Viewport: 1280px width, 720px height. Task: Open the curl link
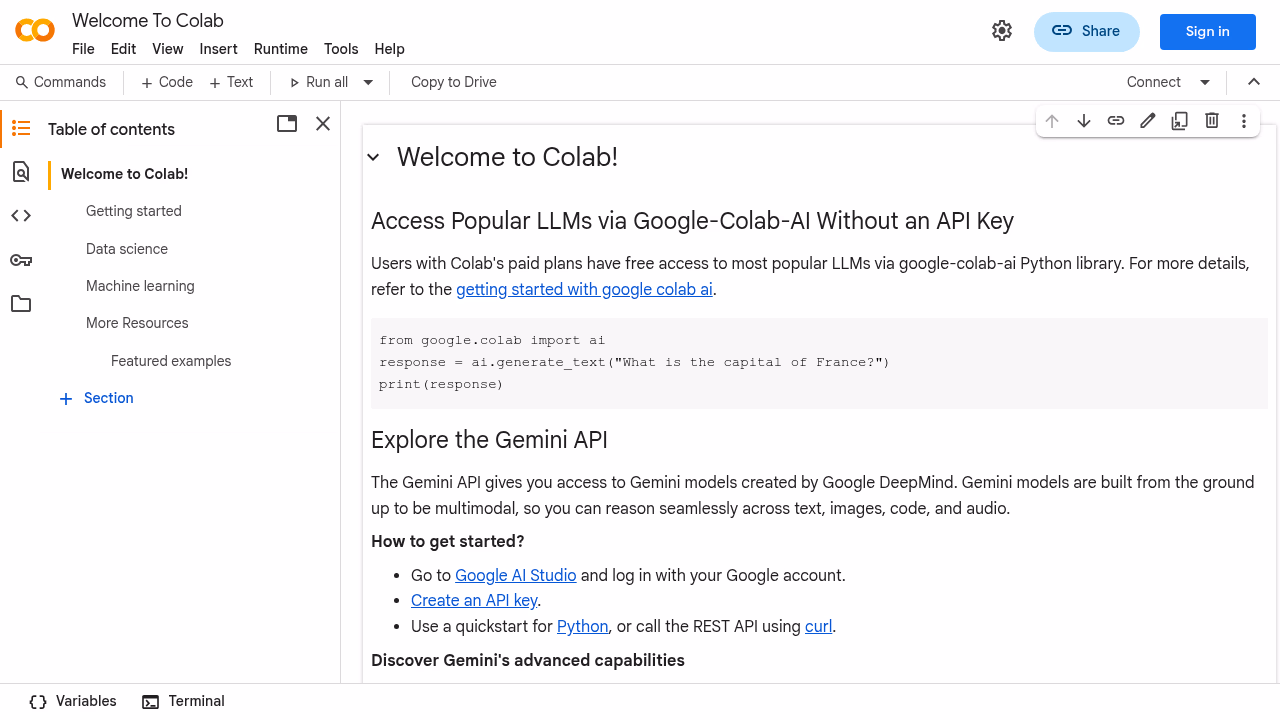[819, 626]
